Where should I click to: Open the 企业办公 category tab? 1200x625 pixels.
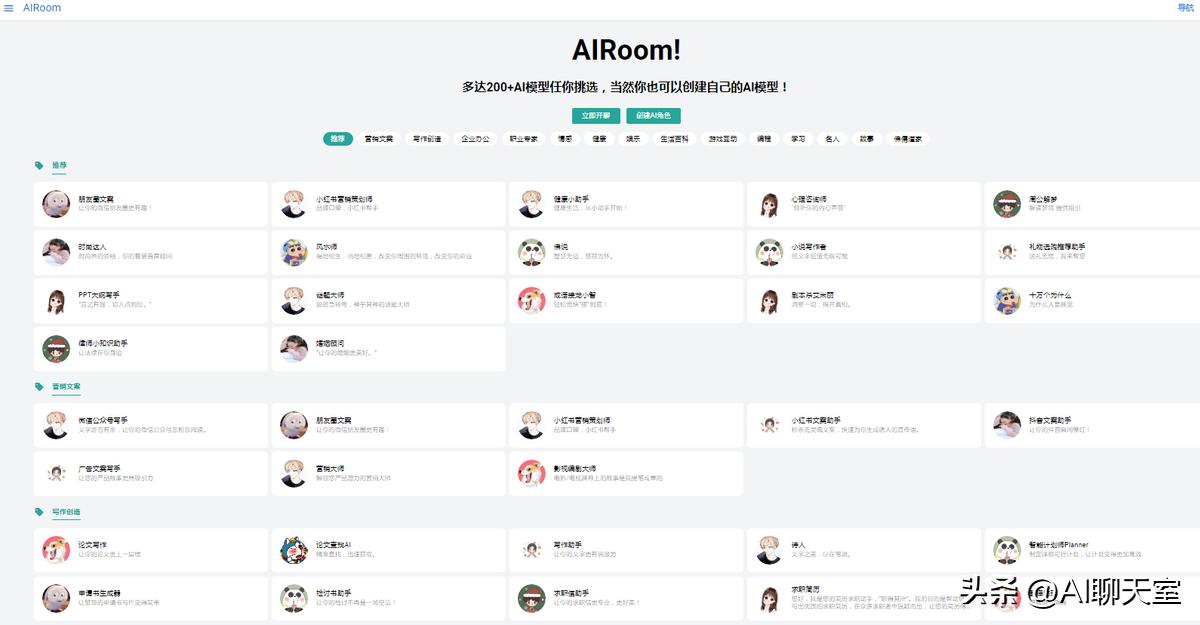coord(475,139)
